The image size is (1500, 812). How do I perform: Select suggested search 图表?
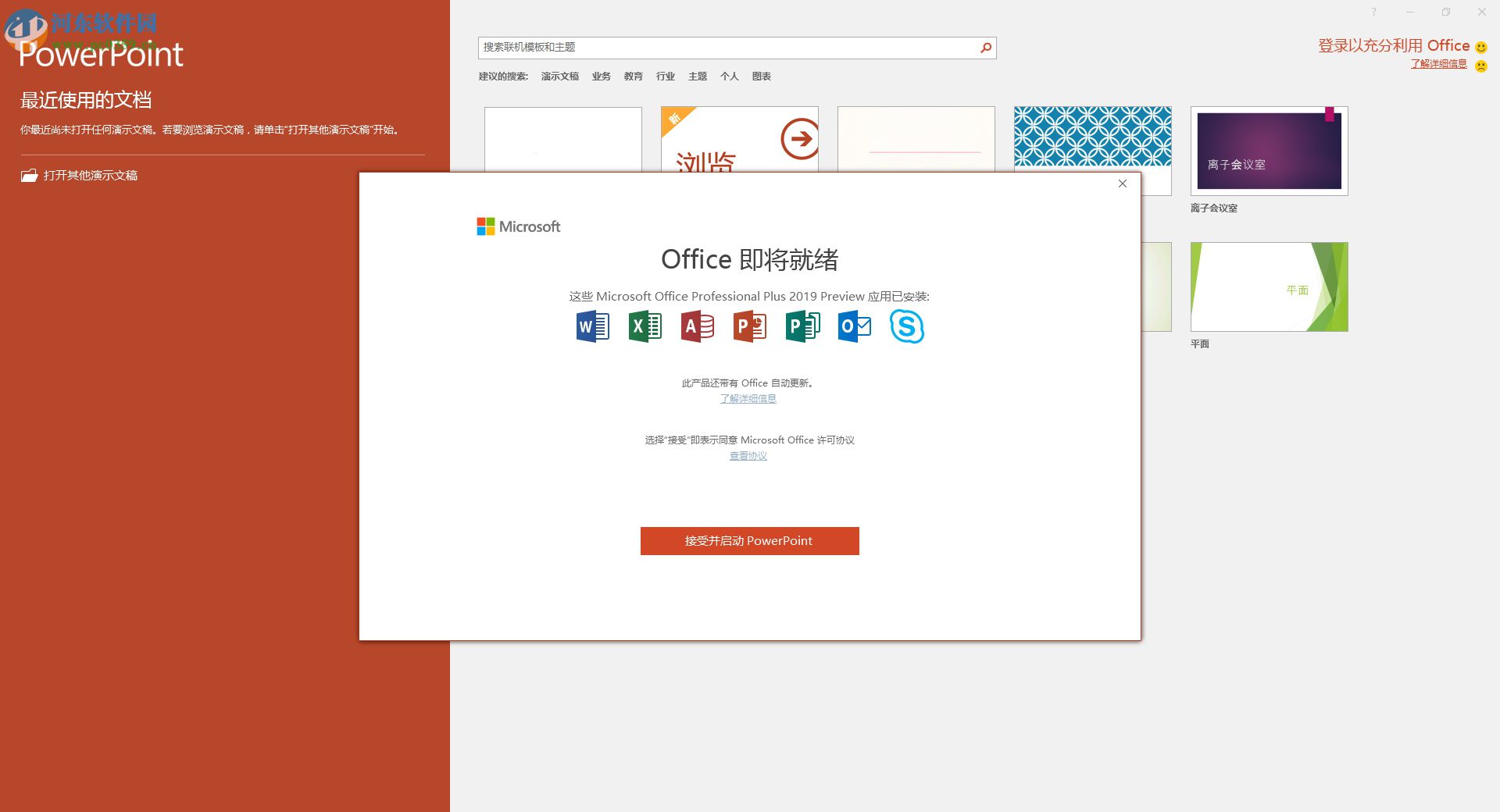[762, 77]
